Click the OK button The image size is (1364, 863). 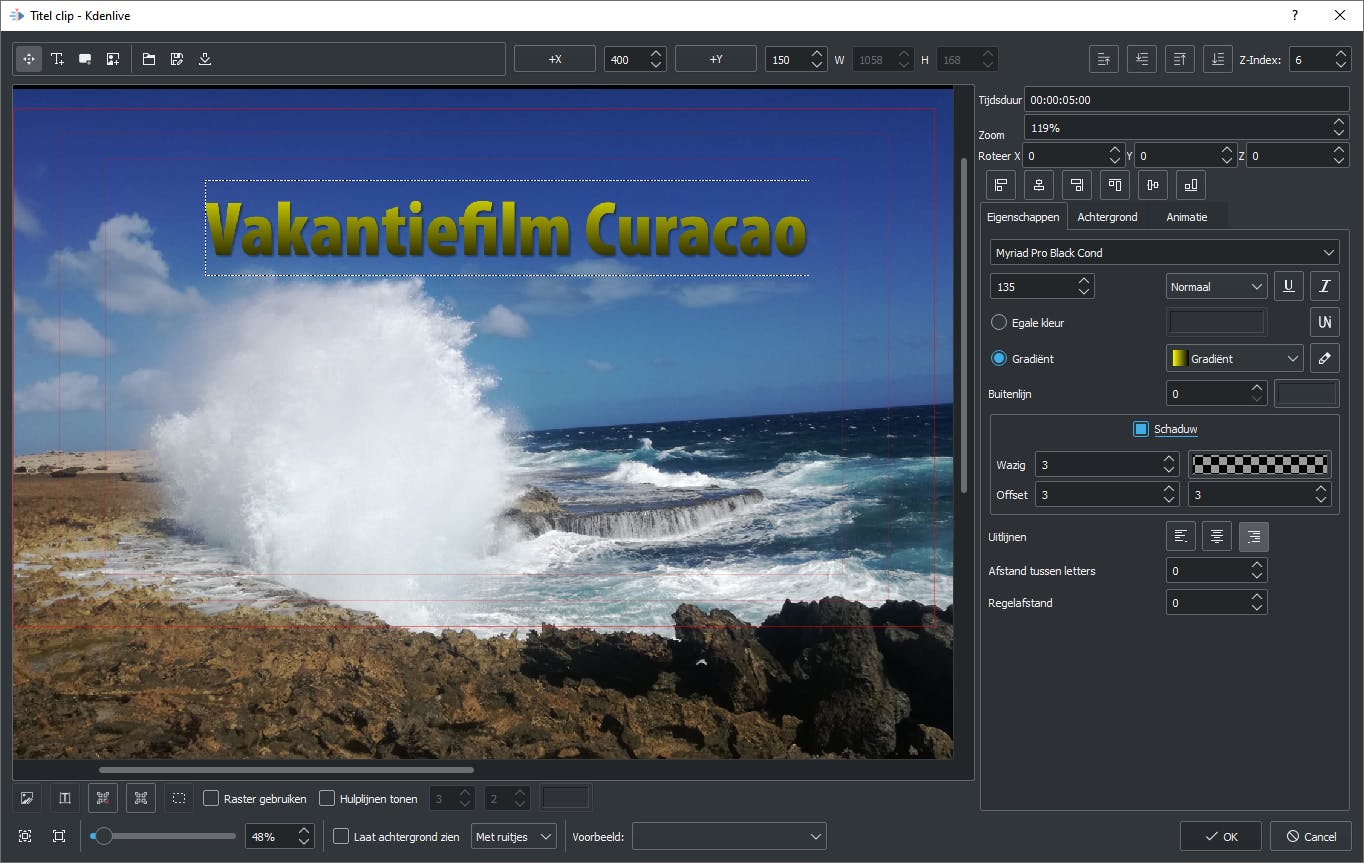(x=1220, y=836)
